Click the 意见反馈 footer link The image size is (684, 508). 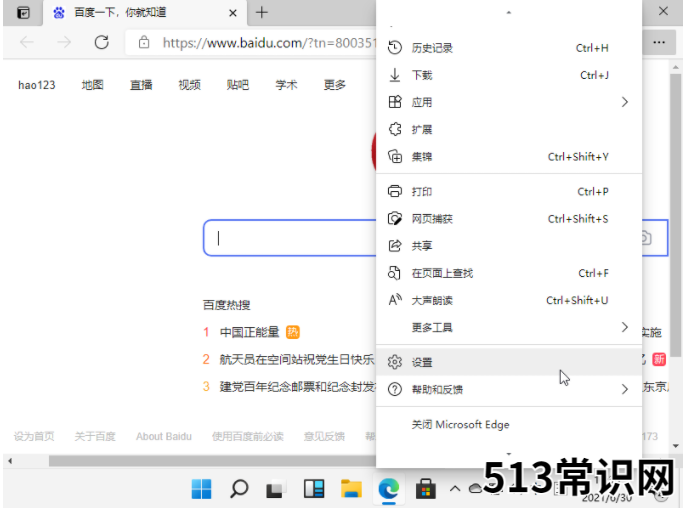(x=324, y=436)
